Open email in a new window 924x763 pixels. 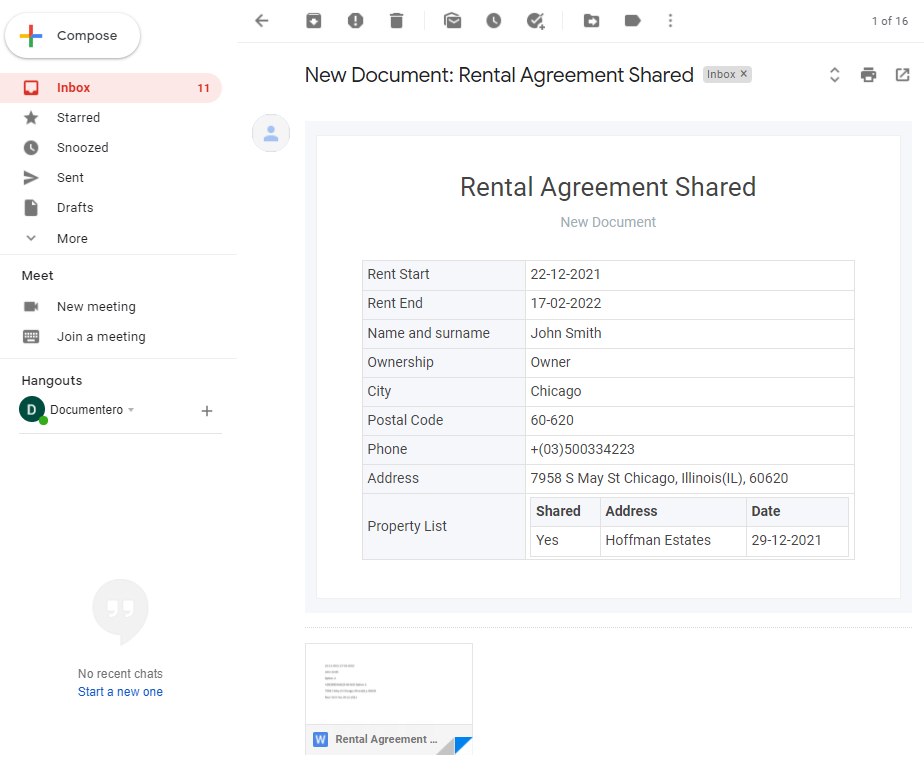point(902,75)
